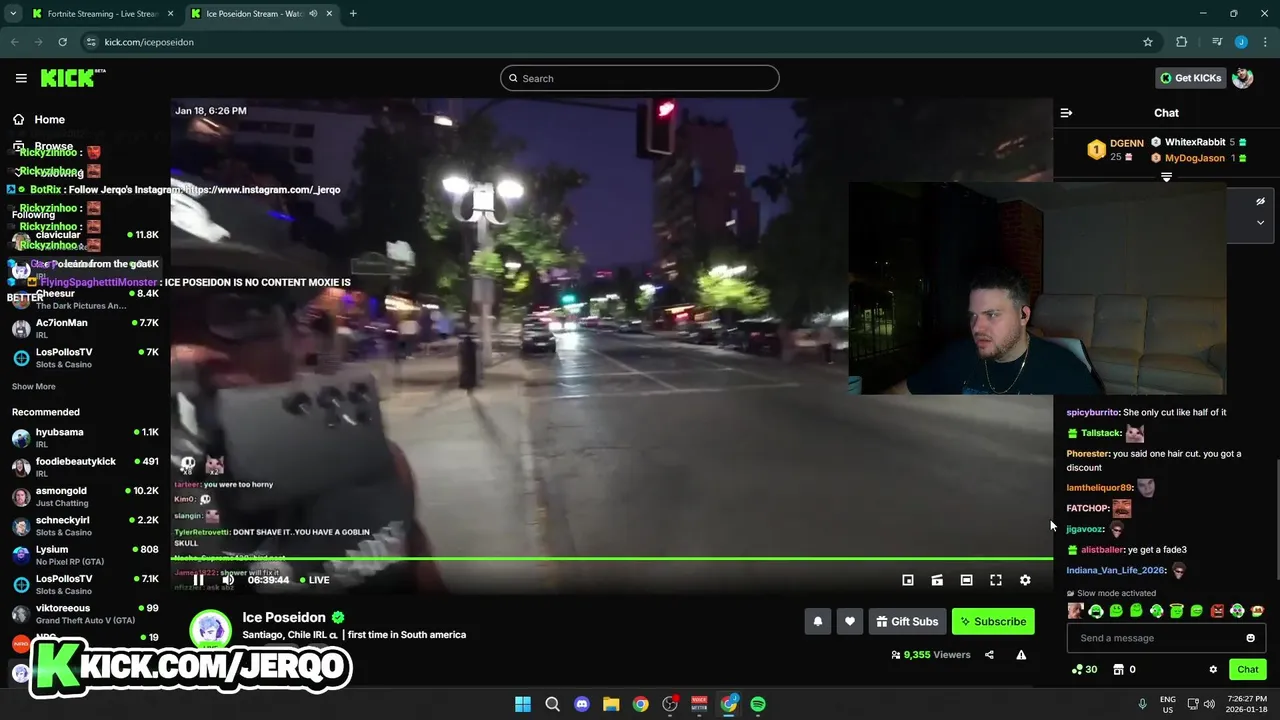Open Home in the sidebar
1280x720 pixels.
[38, 119]
